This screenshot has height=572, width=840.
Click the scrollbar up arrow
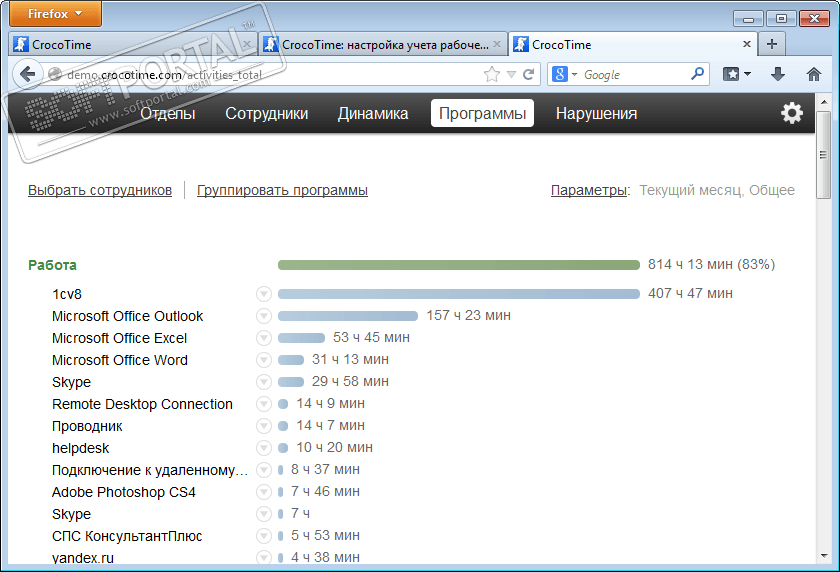(824, 101)
